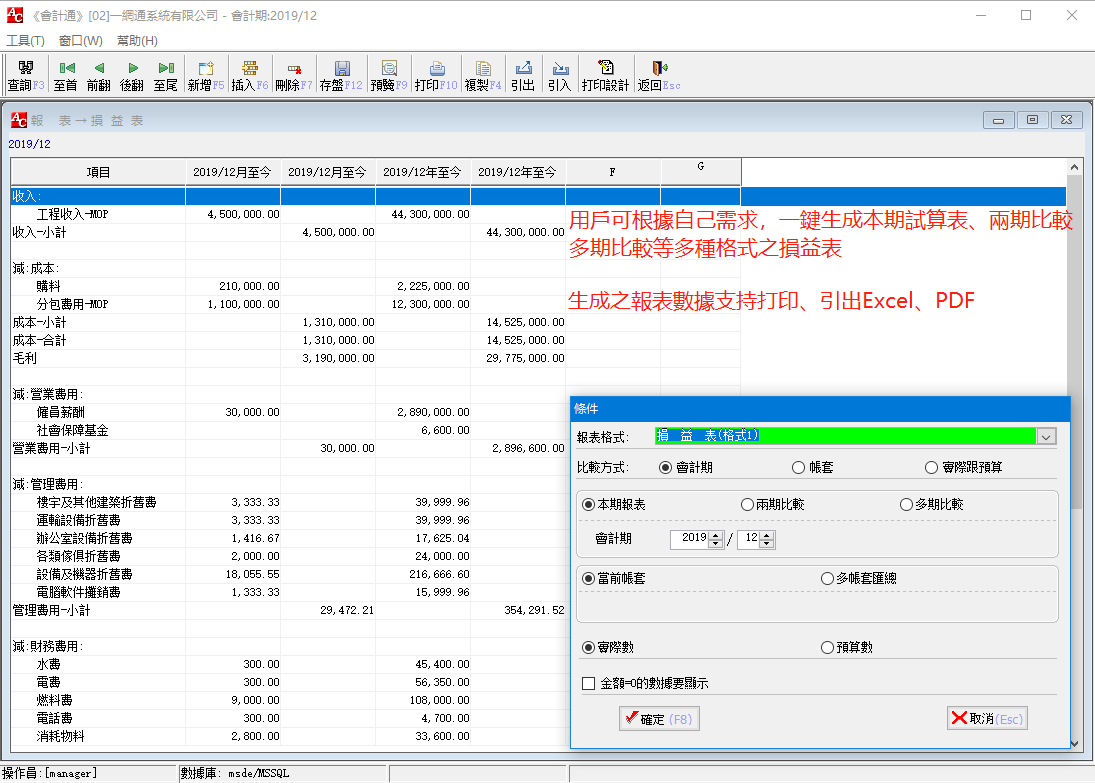
Task: Expand the 報表格式 dropdown list
Action: [1046, 436]
